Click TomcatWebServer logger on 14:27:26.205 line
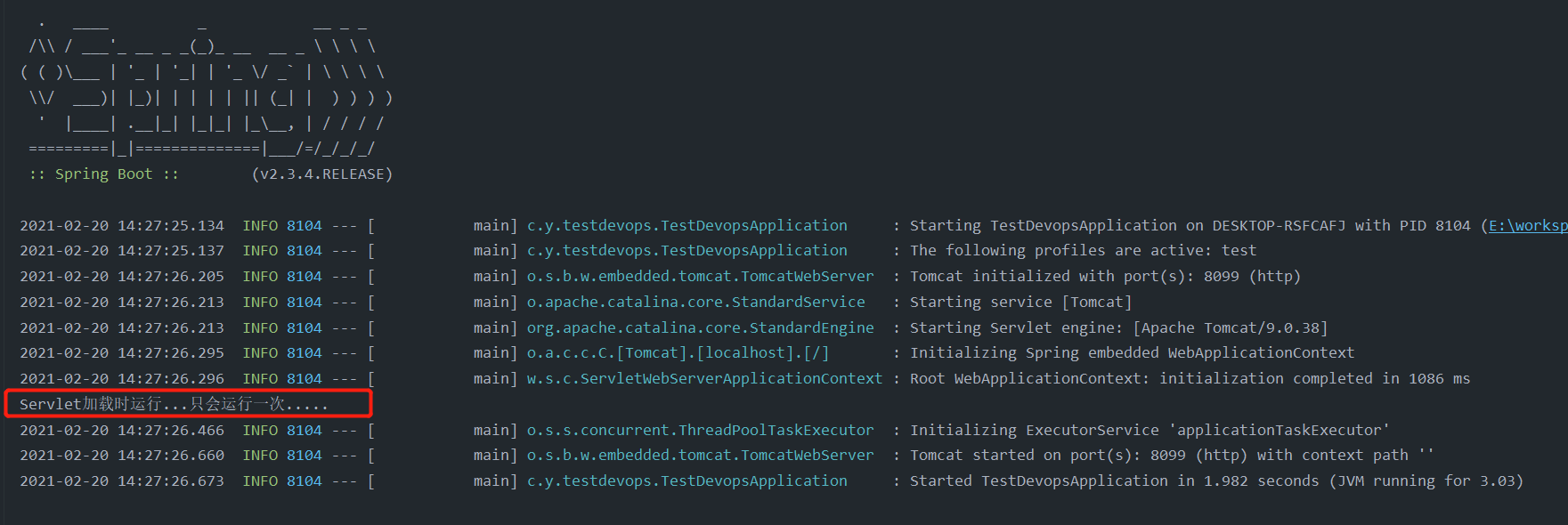This screenshot has width=1568, height=525. coord(701,277)
